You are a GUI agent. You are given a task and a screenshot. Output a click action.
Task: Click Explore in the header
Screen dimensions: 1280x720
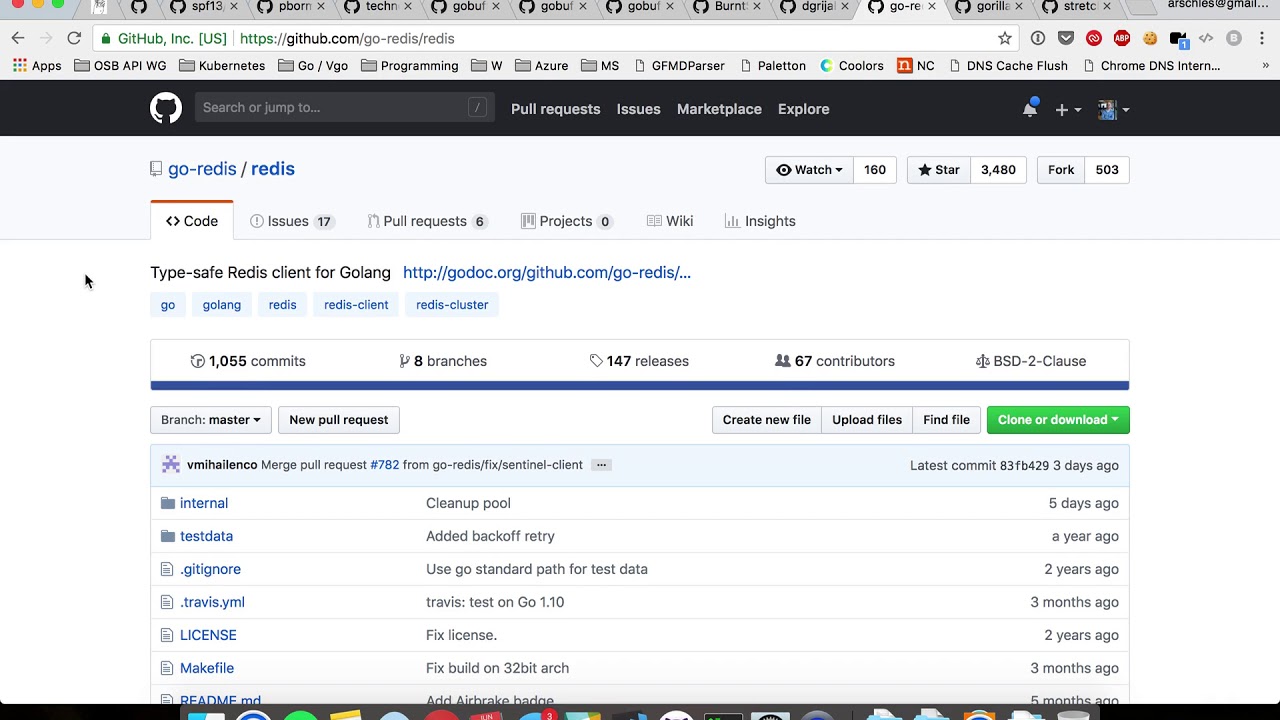click(804, 109)
